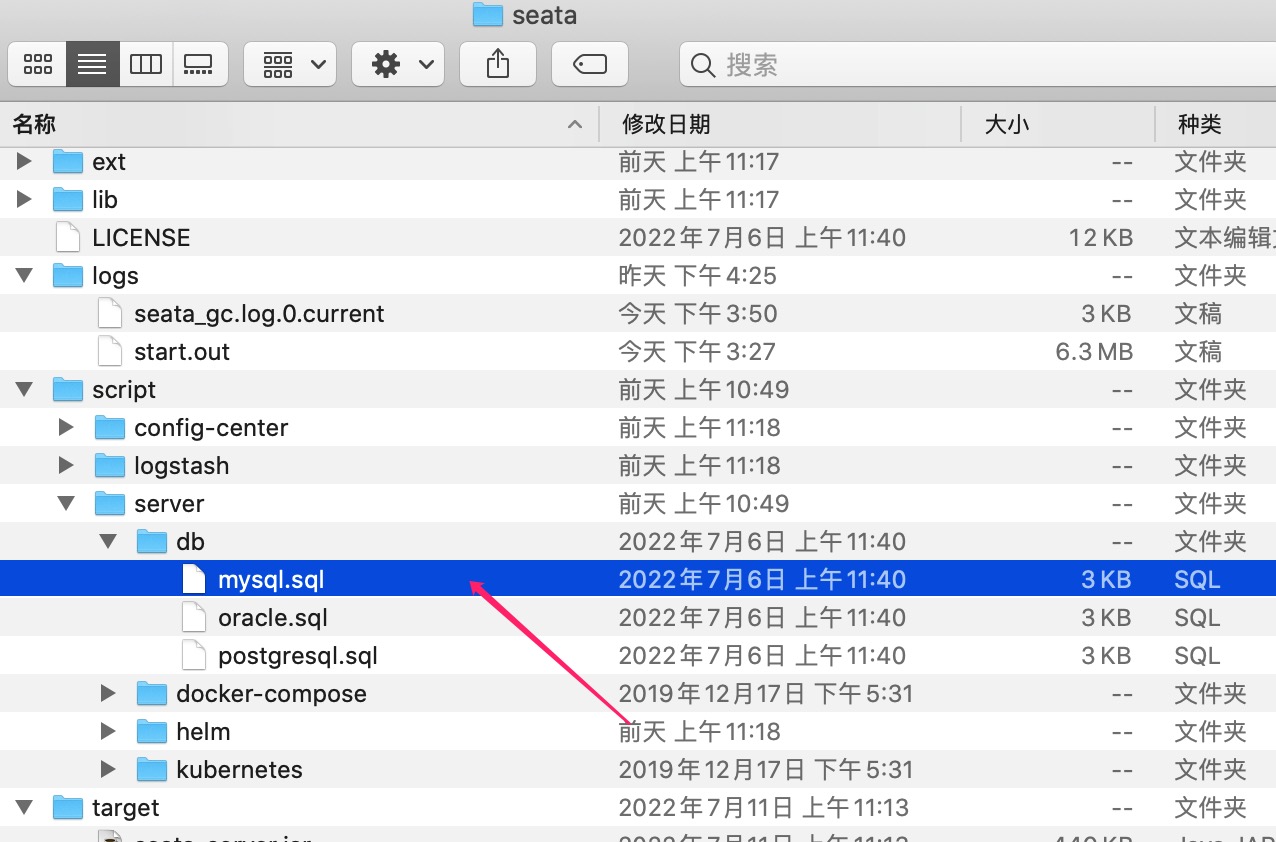
Task: Select the kubernetes folder icon
Action: point(152,769)
